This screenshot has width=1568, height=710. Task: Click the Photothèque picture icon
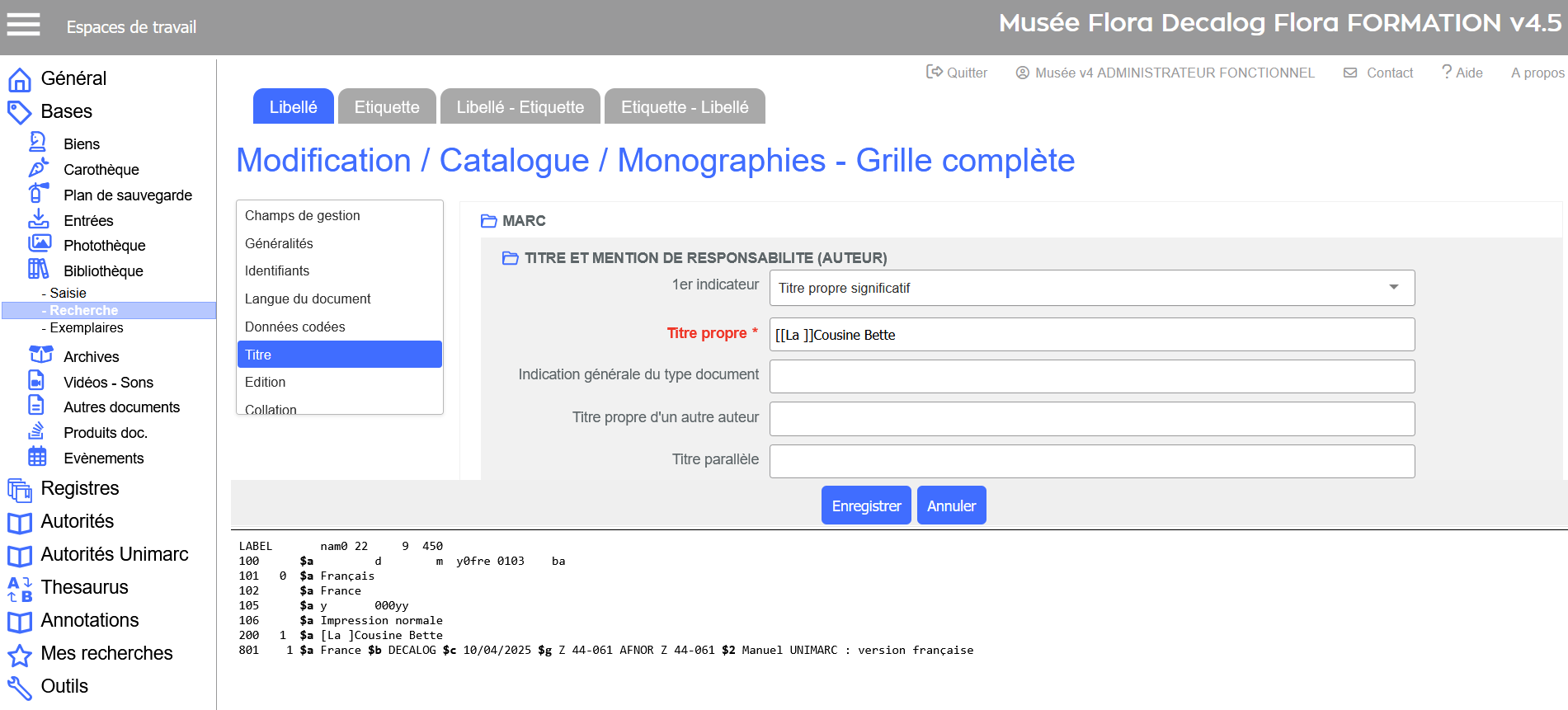click(x=39, y=244)
